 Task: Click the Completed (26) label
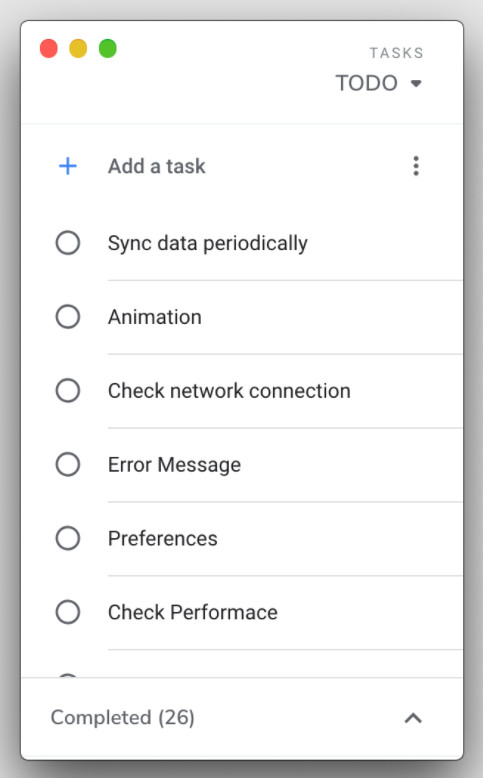point(123,718)
